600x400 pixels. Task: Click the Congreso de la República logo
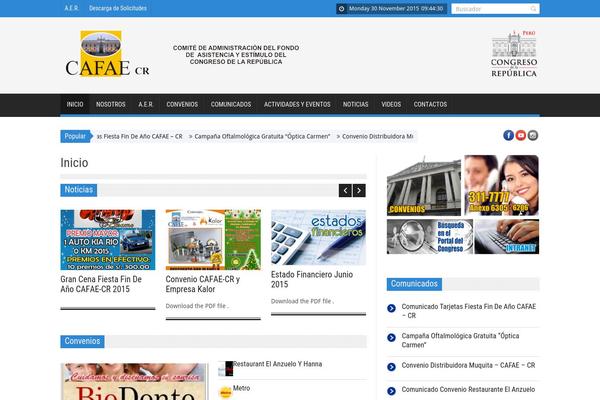pyautogui.click(x=514, y=54)
